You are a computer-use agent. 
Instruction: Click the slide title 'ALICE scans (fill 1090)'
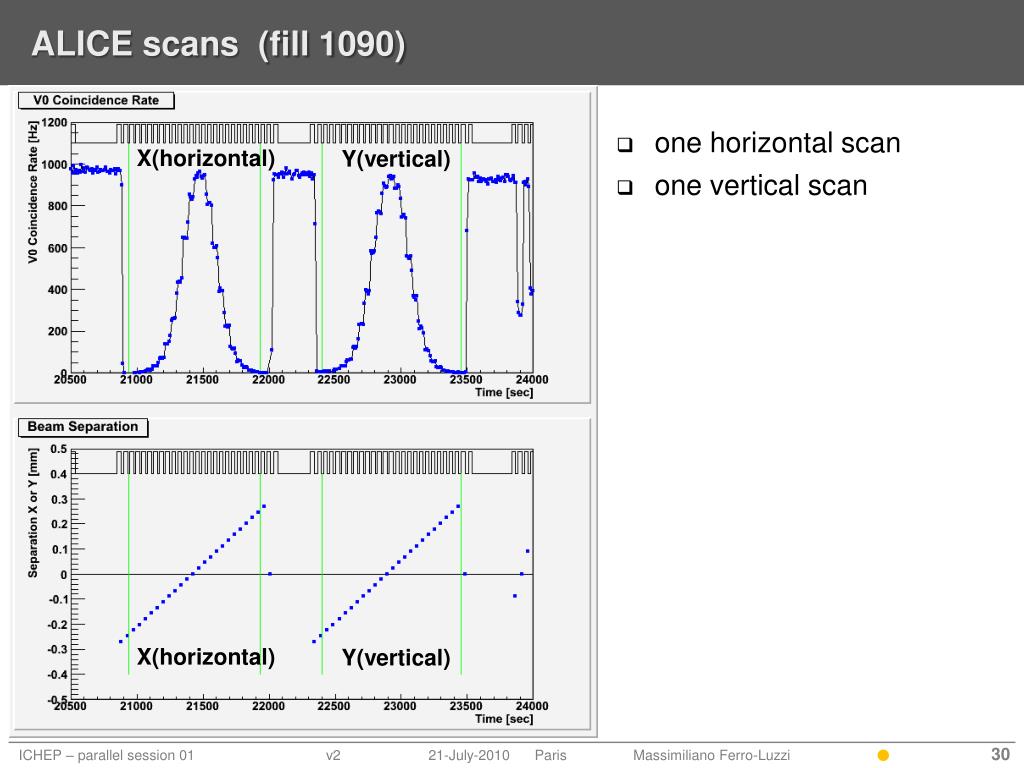pyautogui.click(x=218, y=44)
